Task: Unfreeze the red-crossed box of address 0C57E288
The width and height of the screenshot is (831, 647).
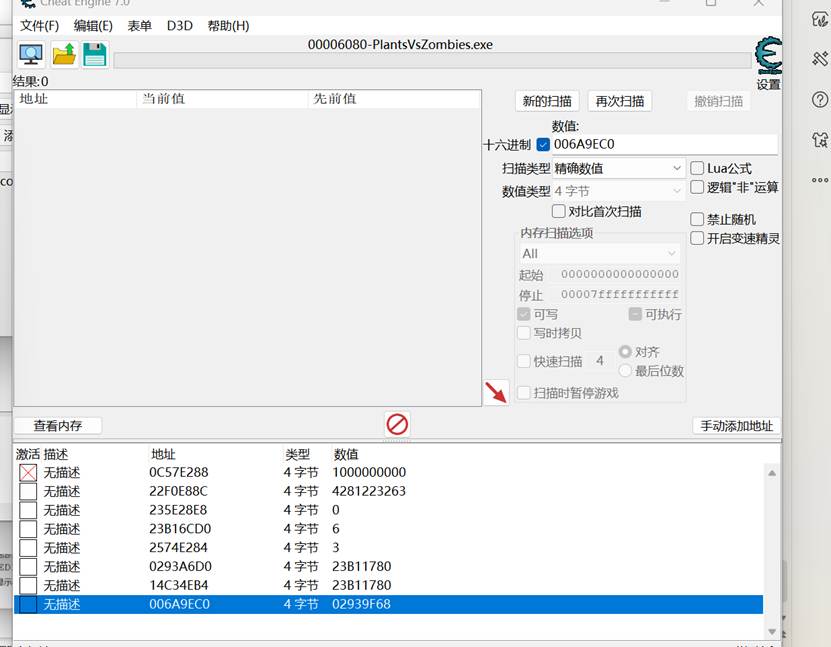Action: click(x=28, y=473)
